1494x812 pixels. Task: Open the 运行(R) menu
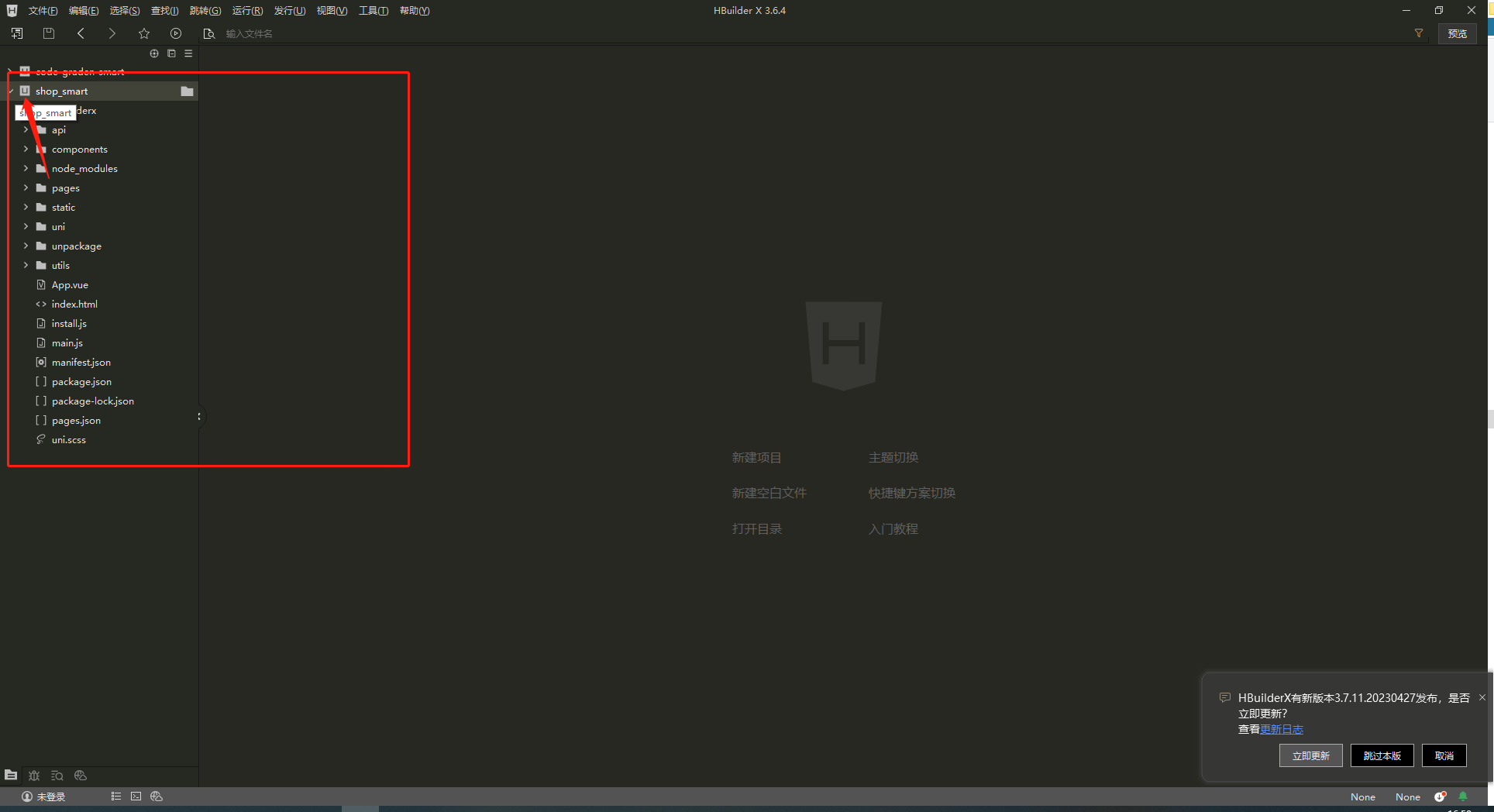(247, 11)
